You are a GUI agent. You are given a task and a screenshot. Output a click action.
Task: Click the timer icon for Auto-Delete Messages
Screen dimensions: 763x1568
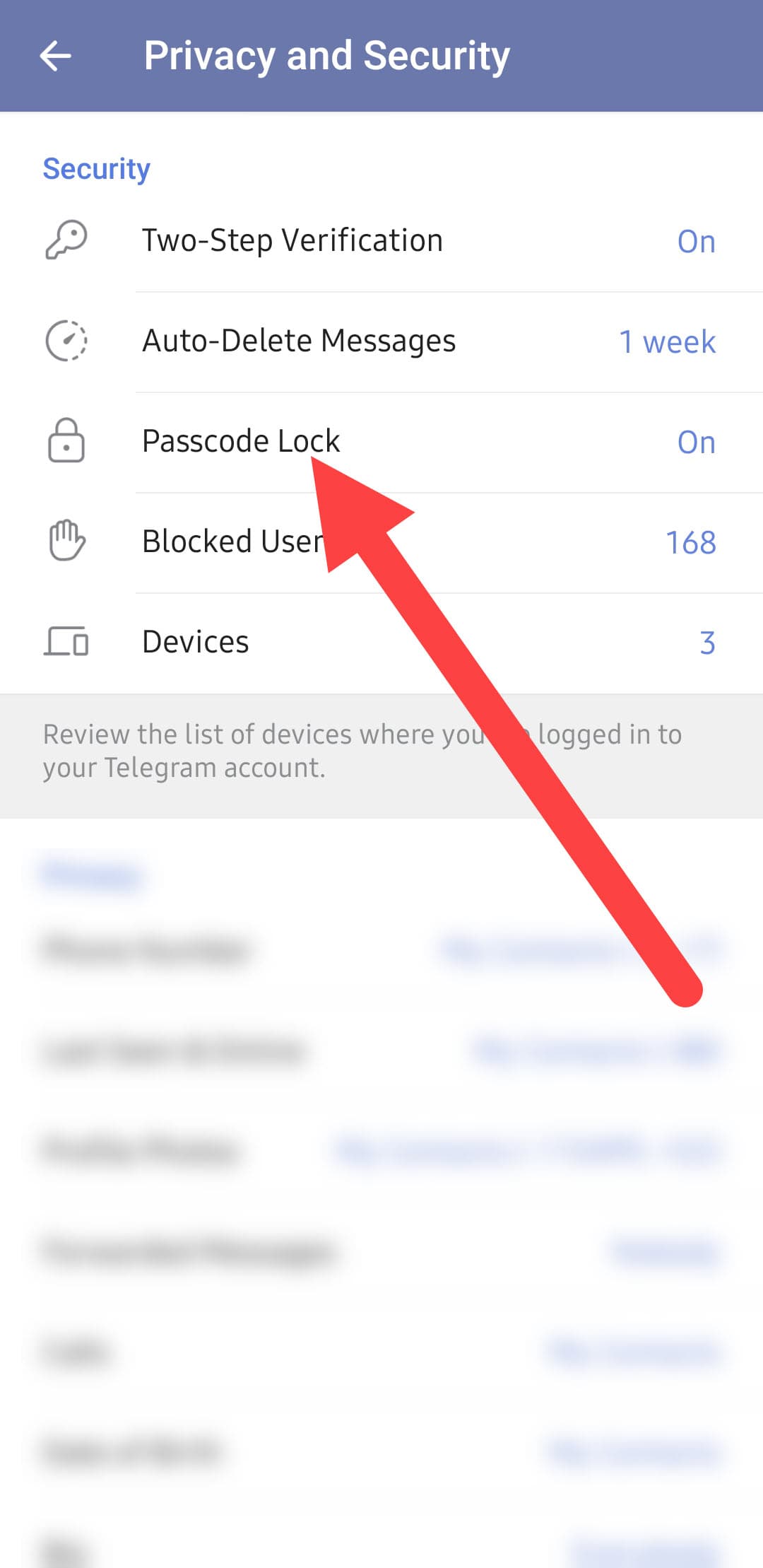pyautogui.click(x=67, y=340)
